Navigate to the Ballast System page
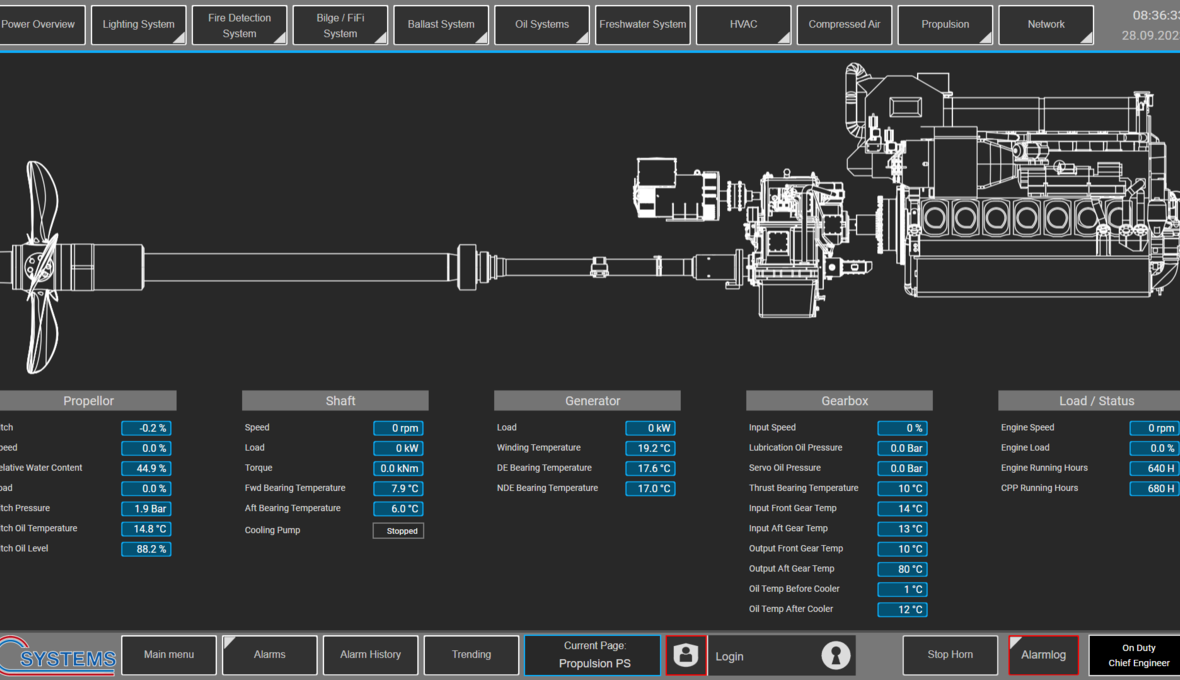Screen dimensions: 1180x680 coord(441,25)
